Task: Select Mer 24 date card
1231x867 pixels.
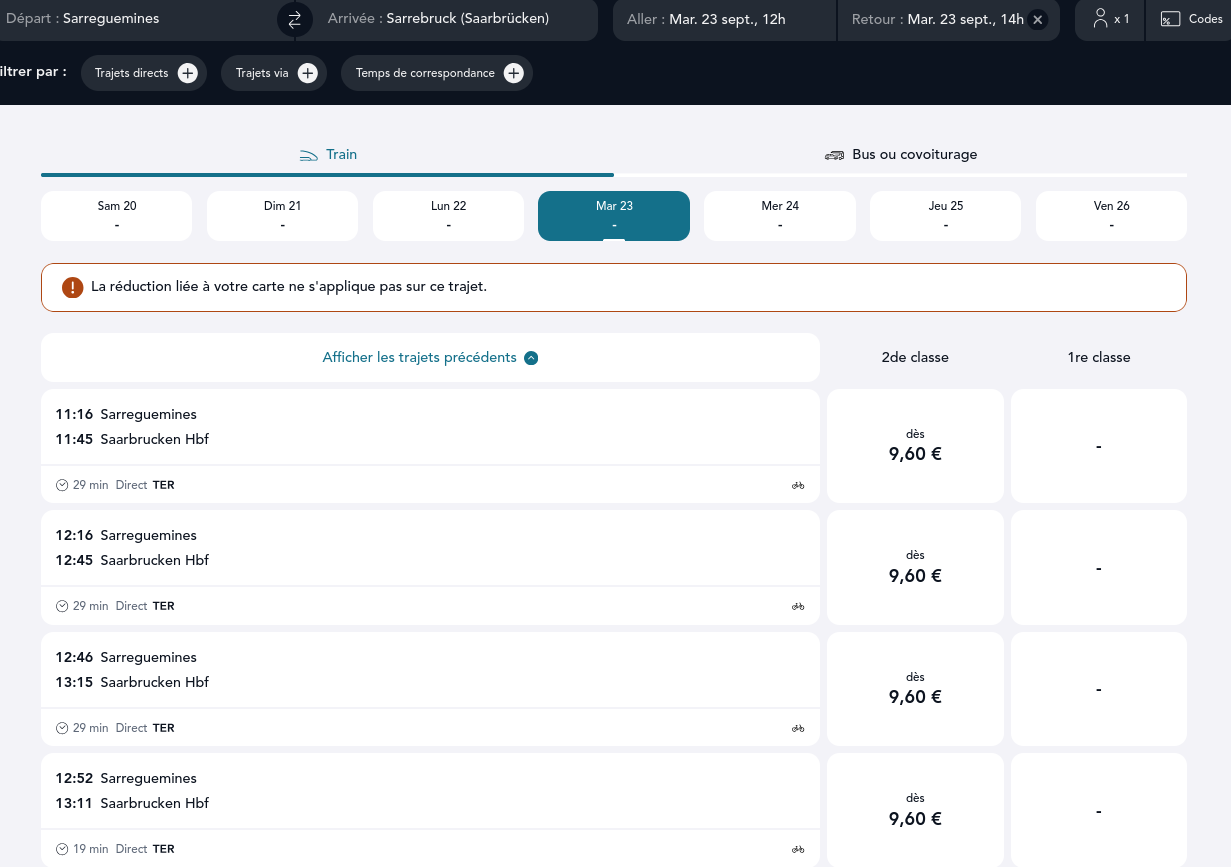Action: tap(780, 216)
